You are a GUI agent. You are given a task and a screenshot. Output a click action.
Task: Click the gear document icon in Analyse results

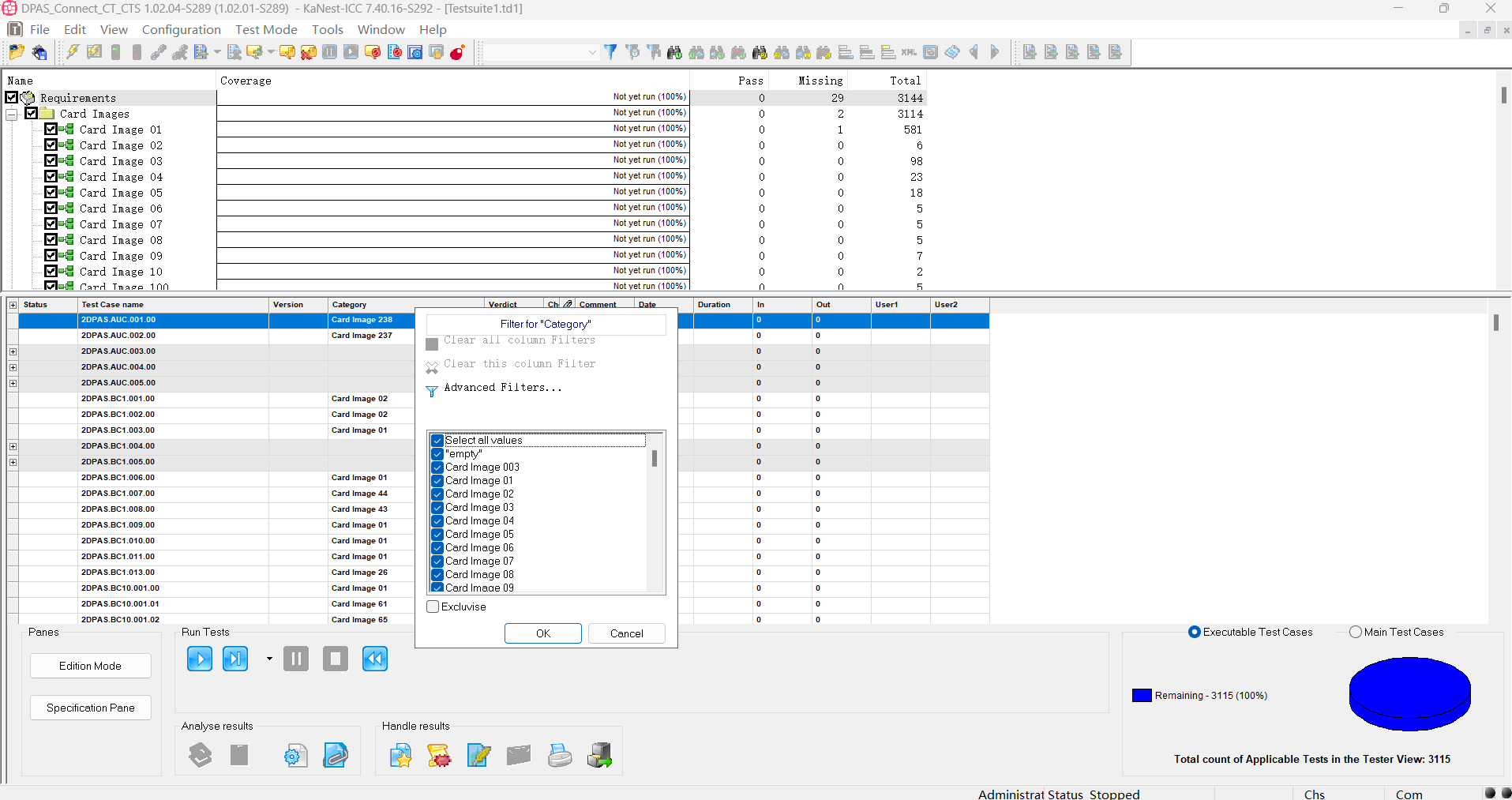point(295,756)
